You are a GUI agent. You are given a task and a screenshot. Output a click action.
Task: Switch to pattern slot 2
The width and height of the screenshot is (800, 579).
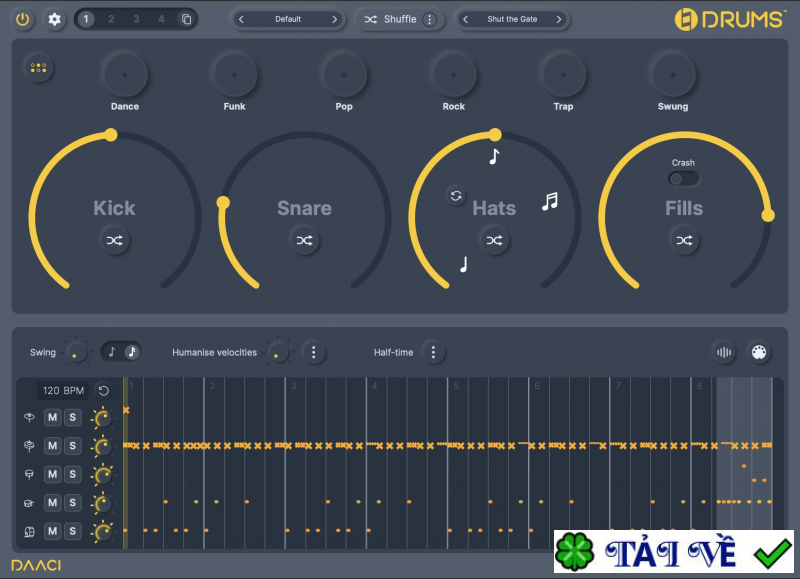click(x=111, y=19)
